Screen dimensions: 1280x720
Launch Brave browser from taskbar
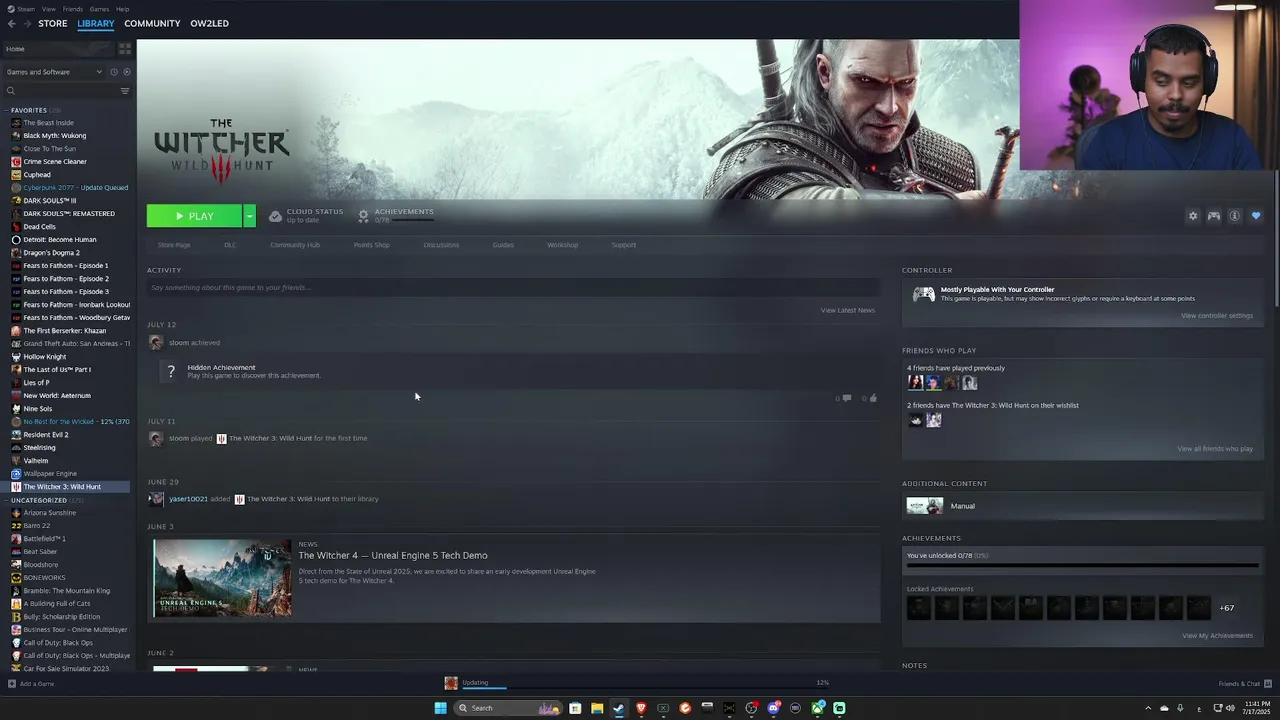(x=641, y=708)
